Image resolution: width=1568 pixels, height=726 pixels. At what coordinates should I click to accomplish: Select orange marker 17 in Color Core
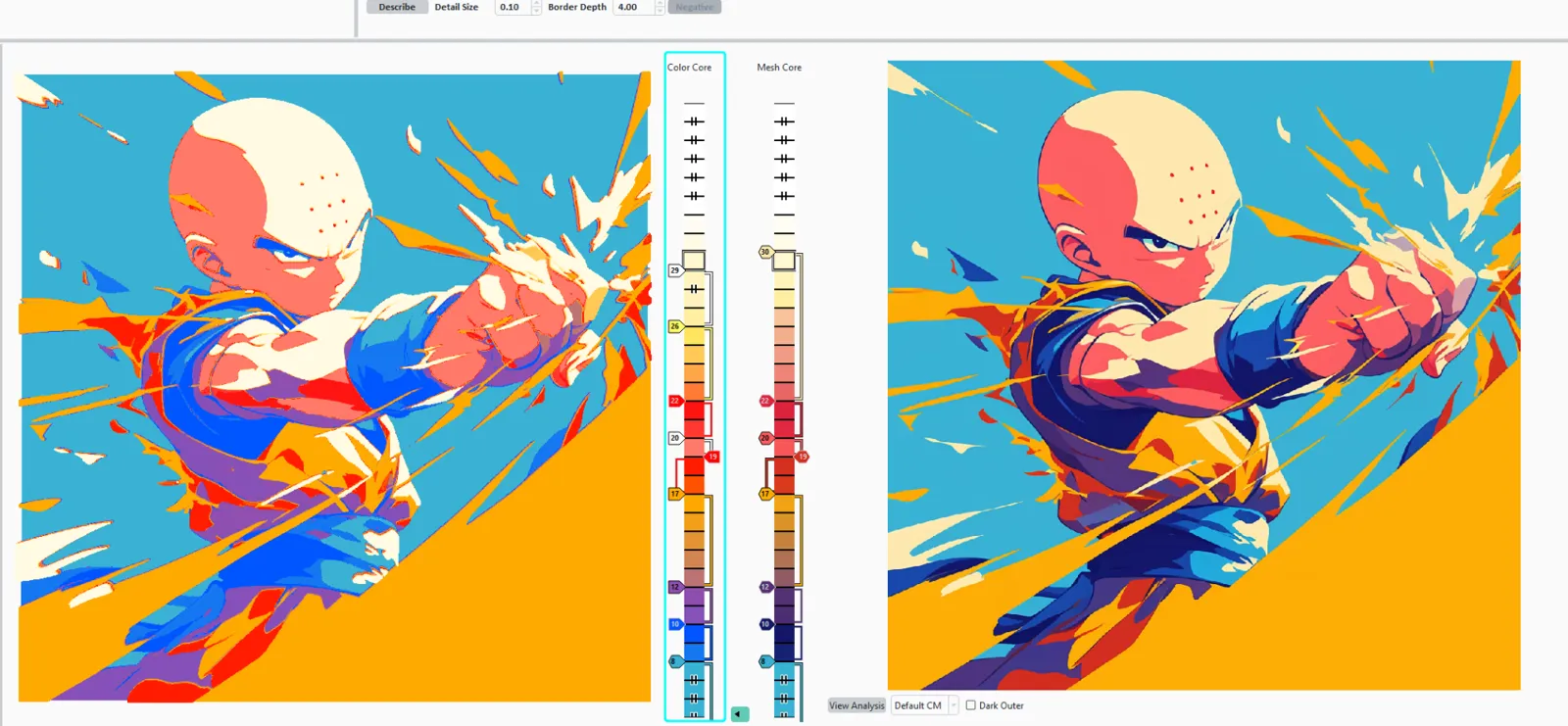[674, 494]
